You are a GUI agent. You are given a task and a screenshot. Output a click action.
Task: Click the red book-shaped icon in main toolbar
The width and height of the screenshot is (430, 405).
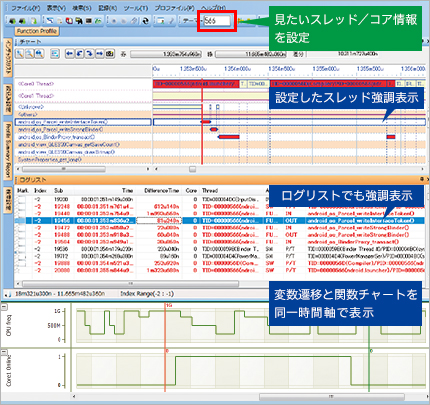tap(69, 21)
